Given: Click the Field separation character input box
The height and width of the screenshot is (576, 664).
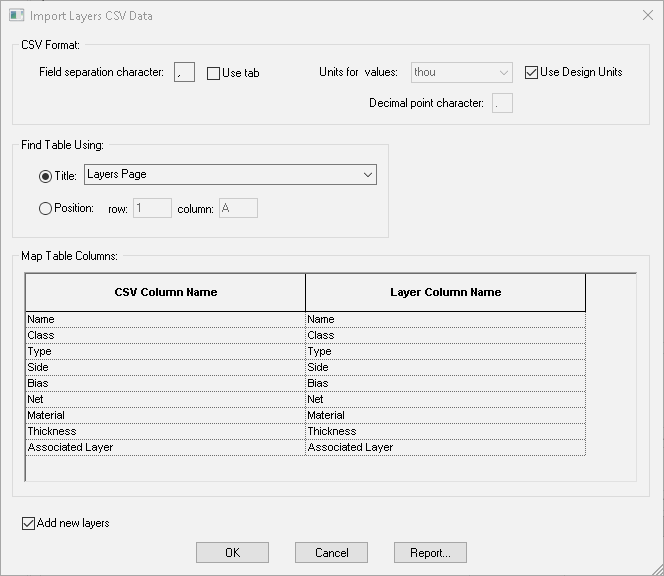Looking at the screenshot, I should pyautogui.click(x=184, y=72).
